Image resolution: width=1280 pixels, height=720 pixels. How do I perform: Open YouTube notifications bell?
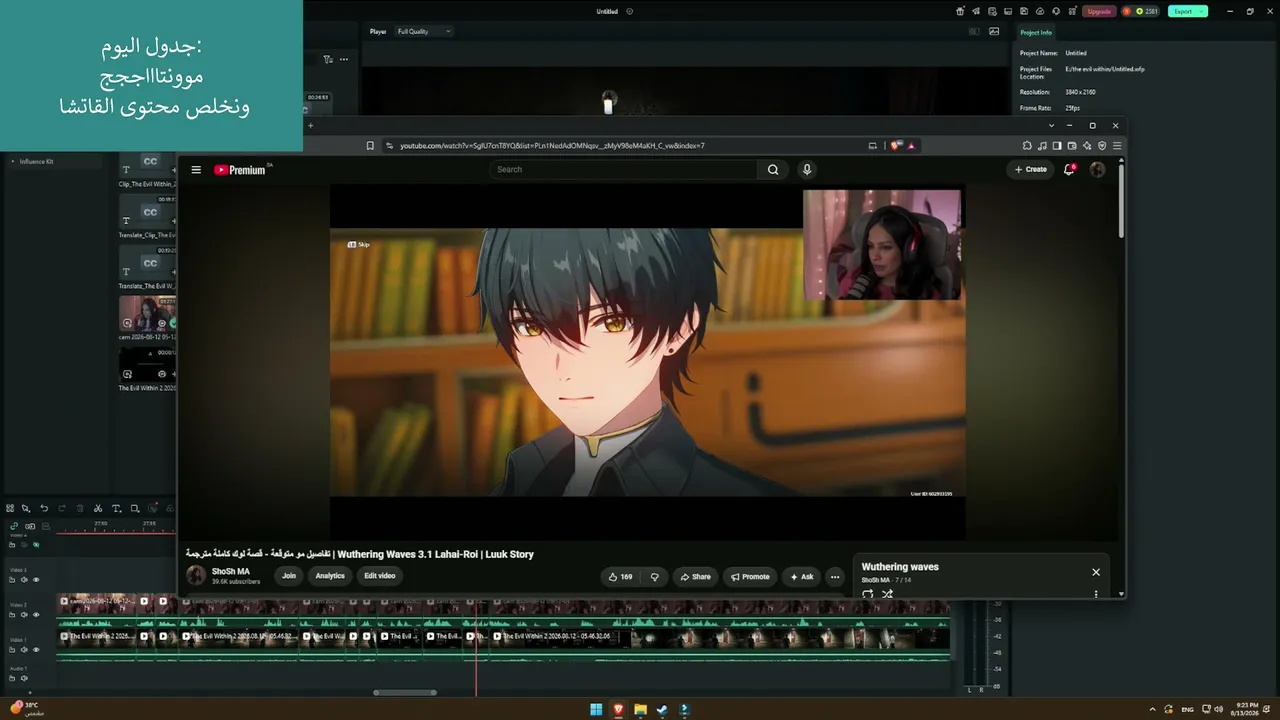pos(1069,170)
